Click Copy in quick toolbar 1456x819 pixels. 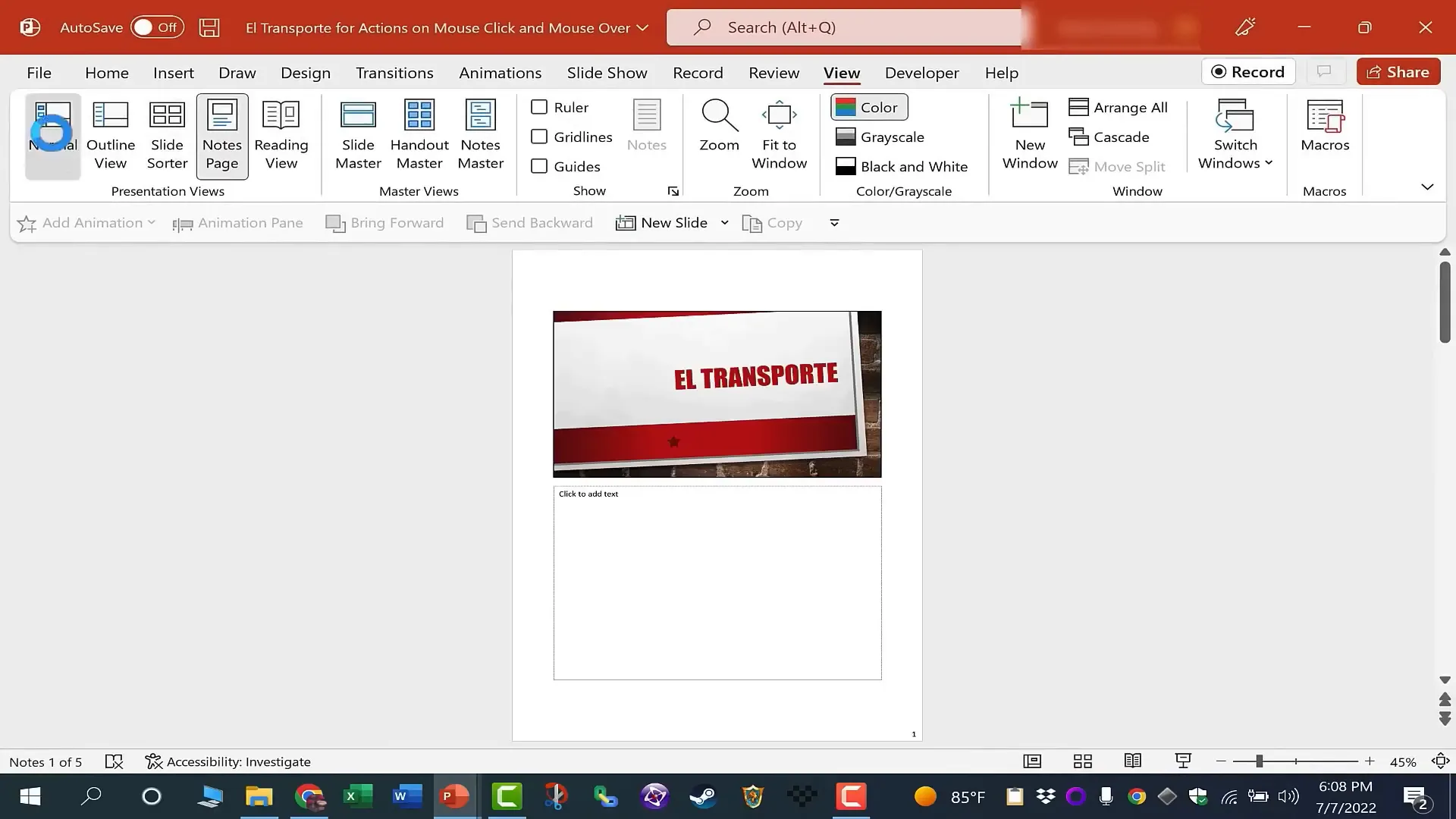(773, 223)
